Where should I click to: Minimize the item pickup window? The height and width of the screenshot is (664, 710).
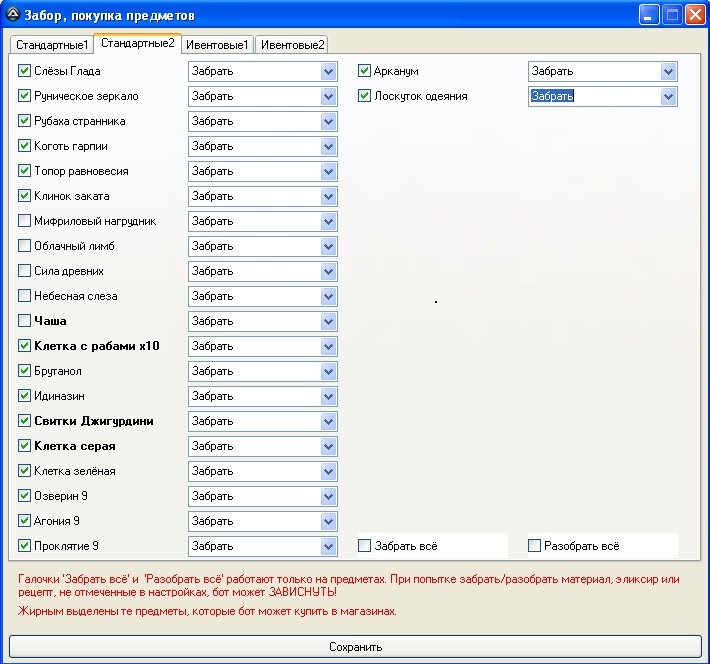pos(650,15)
